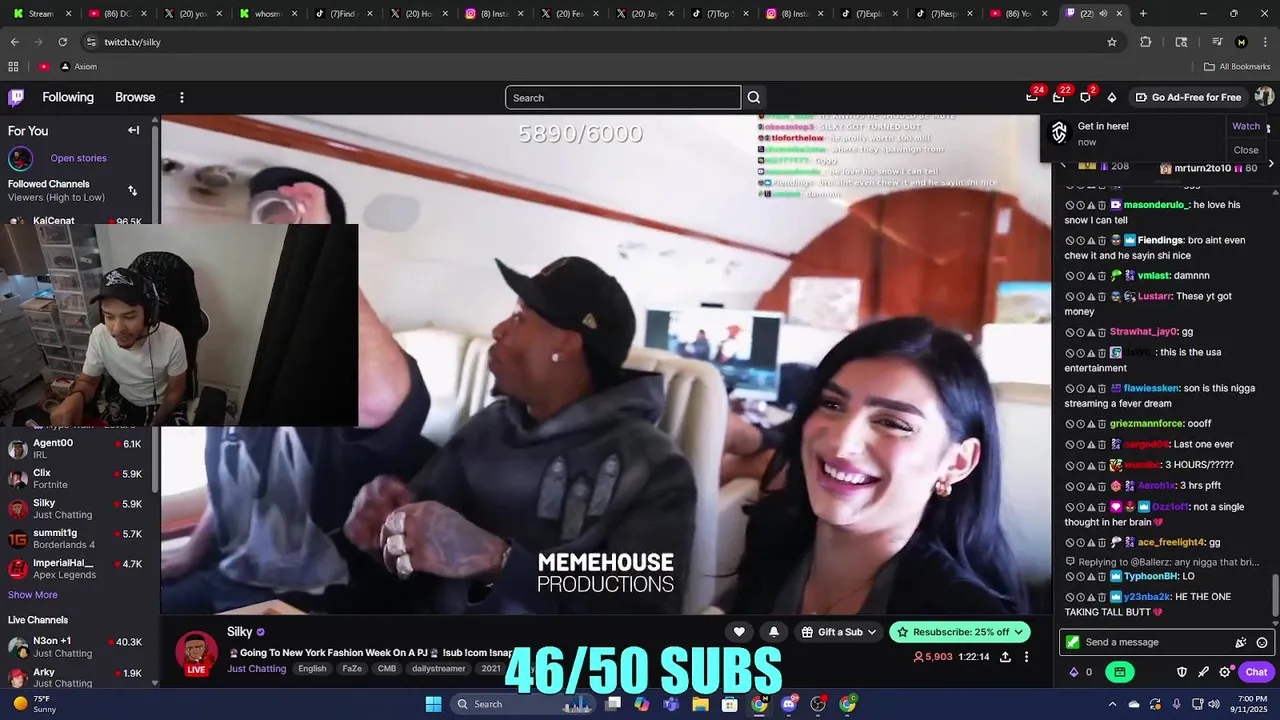Click the dailystreamer tag
The height and width of the screenshot is (720, 1280).
click(439, 669)
